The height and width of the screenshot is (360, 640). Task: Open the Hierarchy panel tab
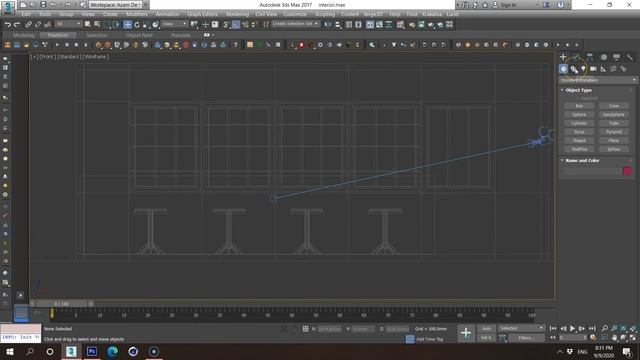[x=590, y=57]
